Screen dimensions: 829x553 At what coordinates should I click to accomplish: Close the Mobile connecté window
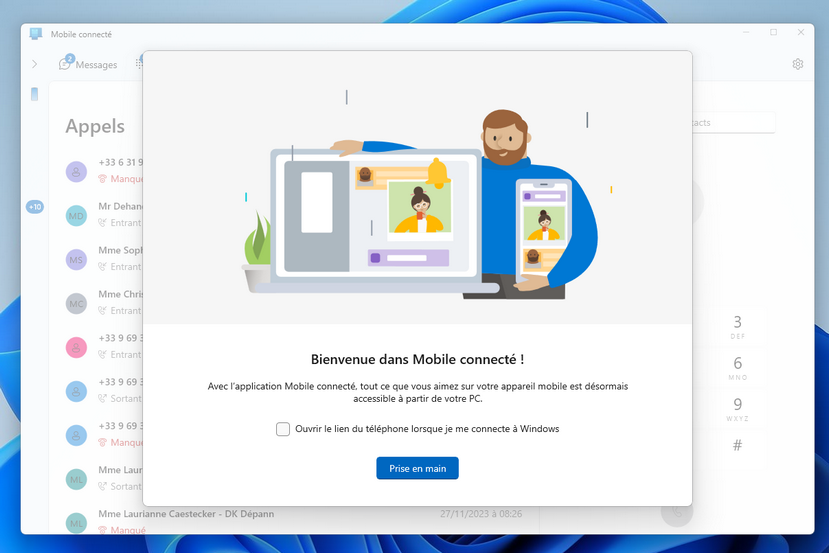[800, 32]
